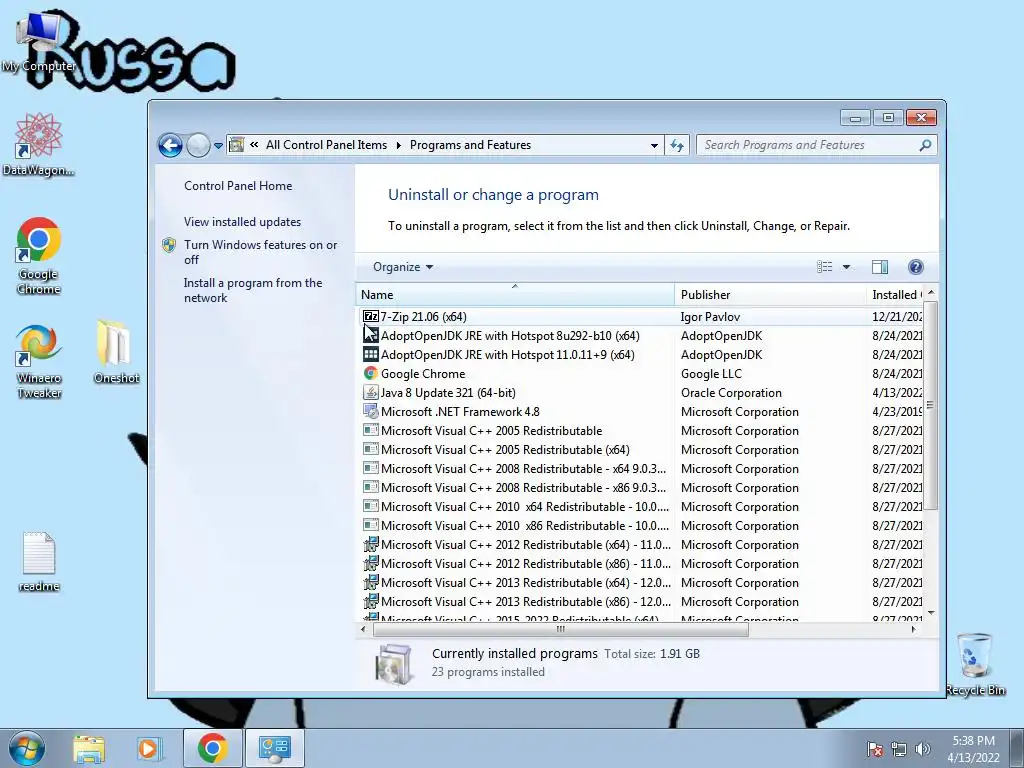1024x768 pixels.
Task: Switch to Chrome in the taskbar
Action: (212, 748)
